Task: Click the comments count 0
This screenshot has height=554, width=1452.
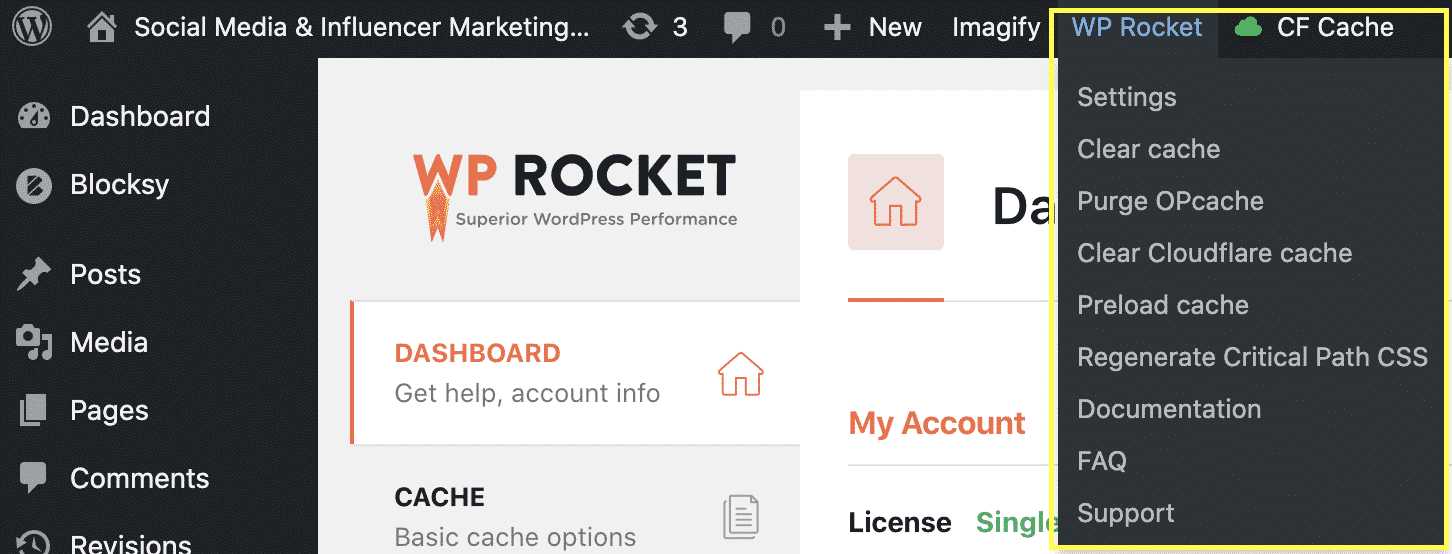Action: pyautogui.click(x=778, y=28)
